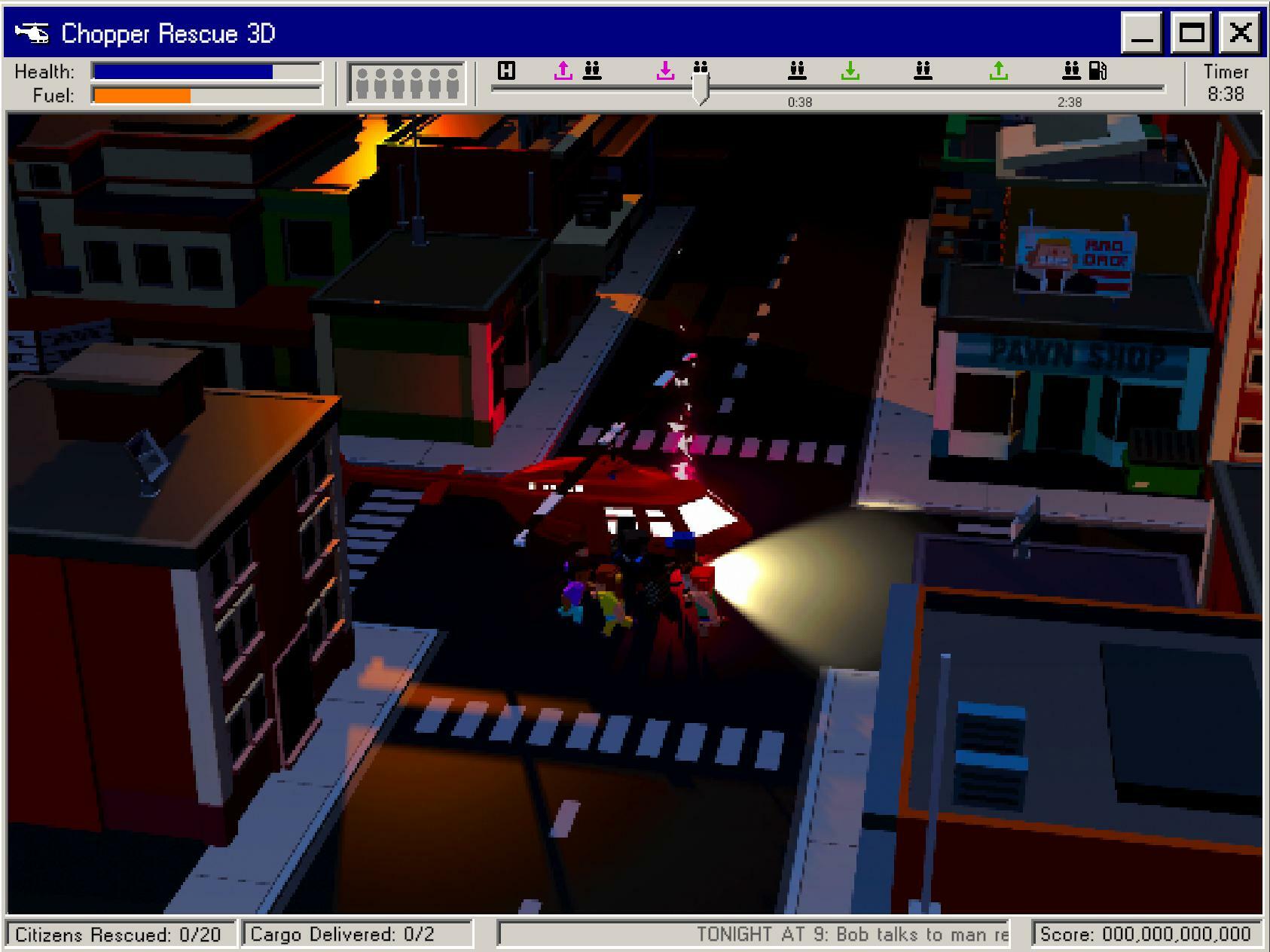Click the timeline slider thumb
The image size is (1270, 952).
click(x=701, y=89)
